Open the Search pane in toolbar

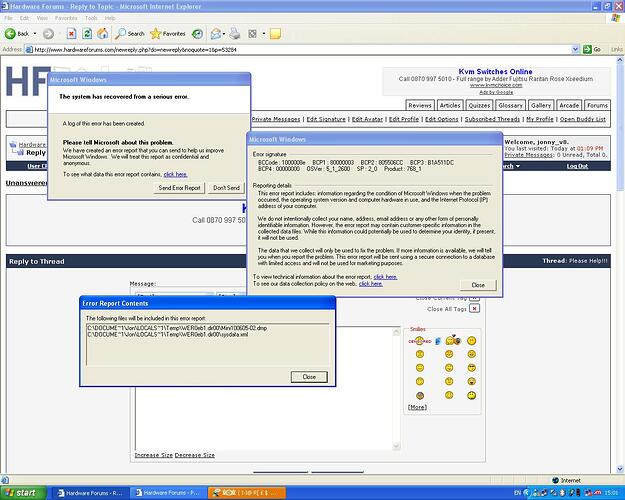130,34
